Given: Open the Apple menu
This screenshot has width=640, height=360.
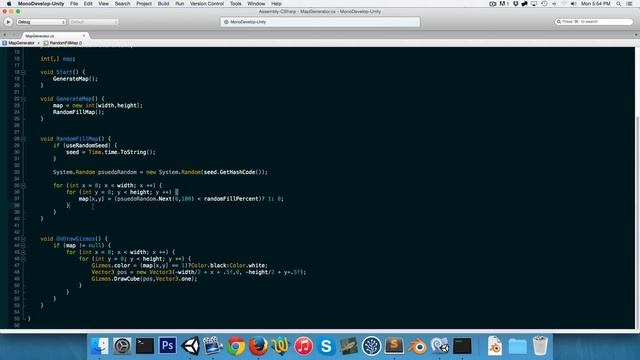Looking at the screenshot, I should [9, 4].
